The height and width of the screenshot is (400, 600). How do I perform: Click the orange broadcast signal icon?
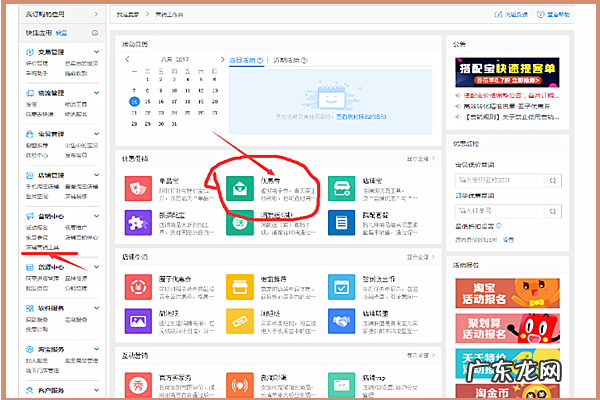[x=240, y=385]
